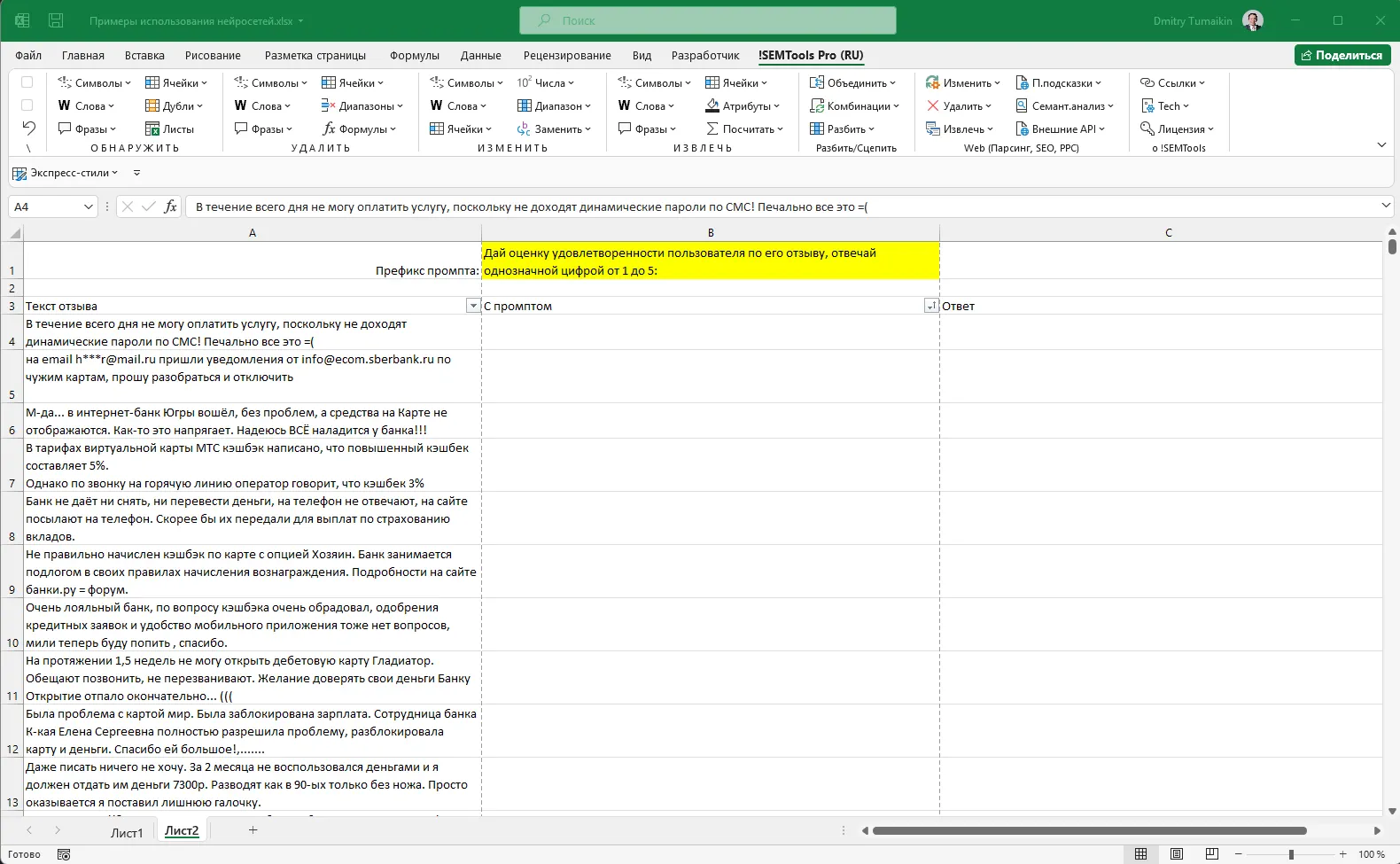Toggle the second checkbox at ribbon's left edge
Screen dimensions: 1400x864
27,105
